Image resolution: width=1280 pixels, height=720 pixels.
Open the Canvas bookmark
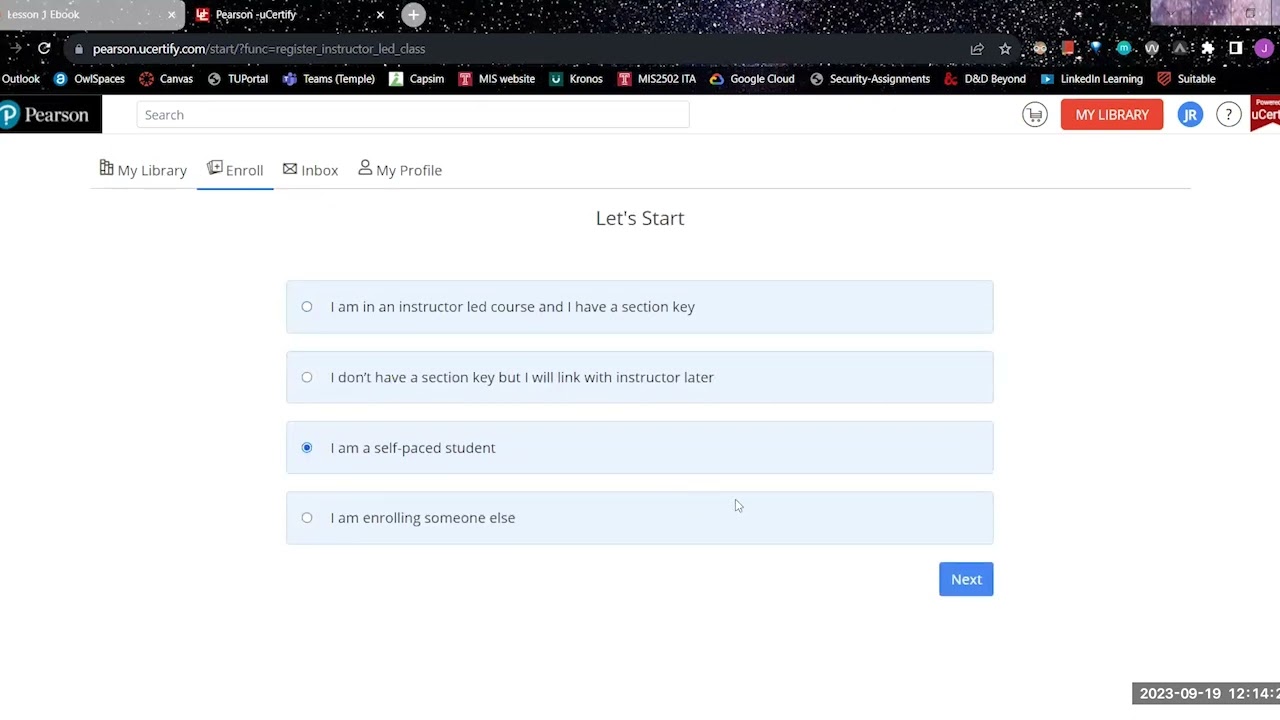(166, 79)
